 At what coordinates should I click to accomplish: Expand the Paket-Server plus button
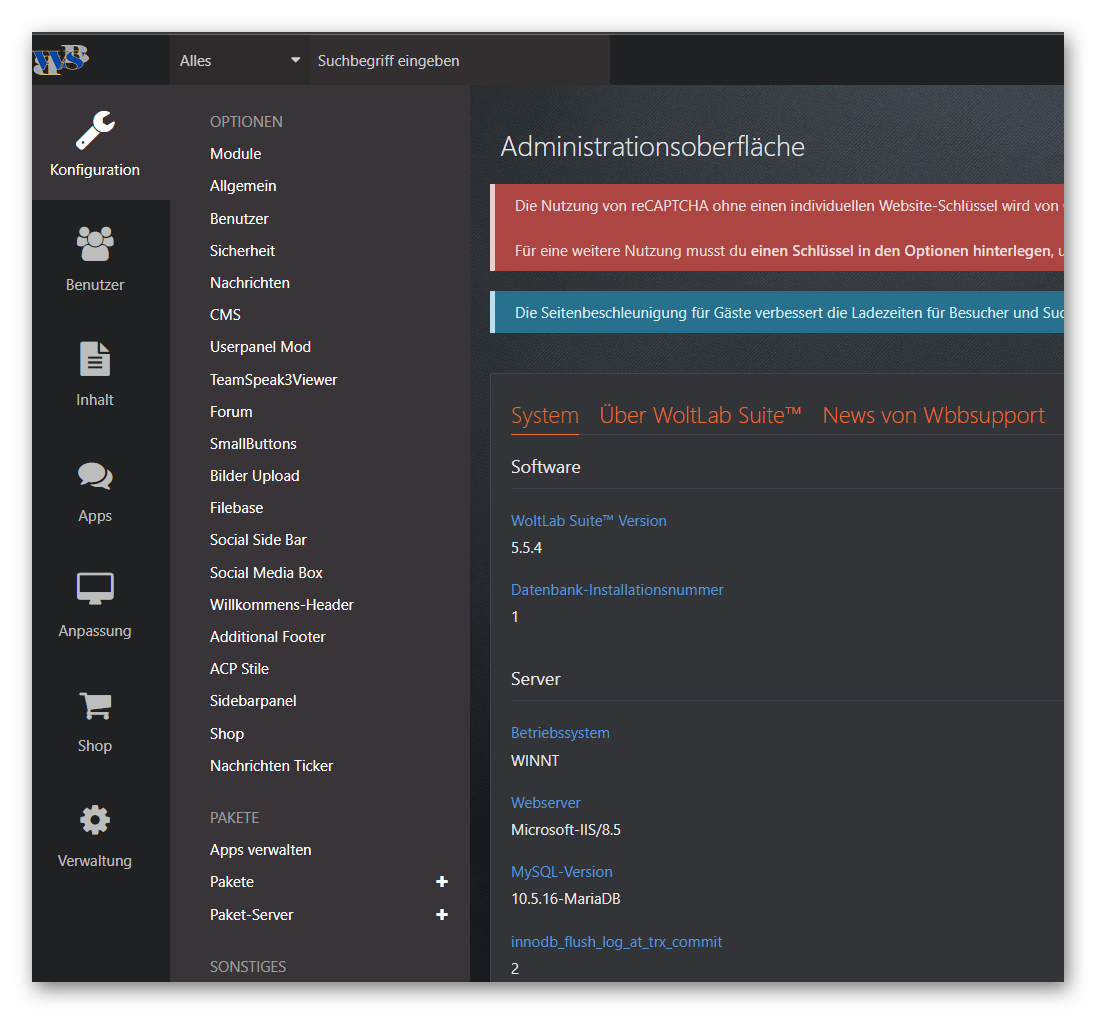pyautogui.click(x=442, y=915)
